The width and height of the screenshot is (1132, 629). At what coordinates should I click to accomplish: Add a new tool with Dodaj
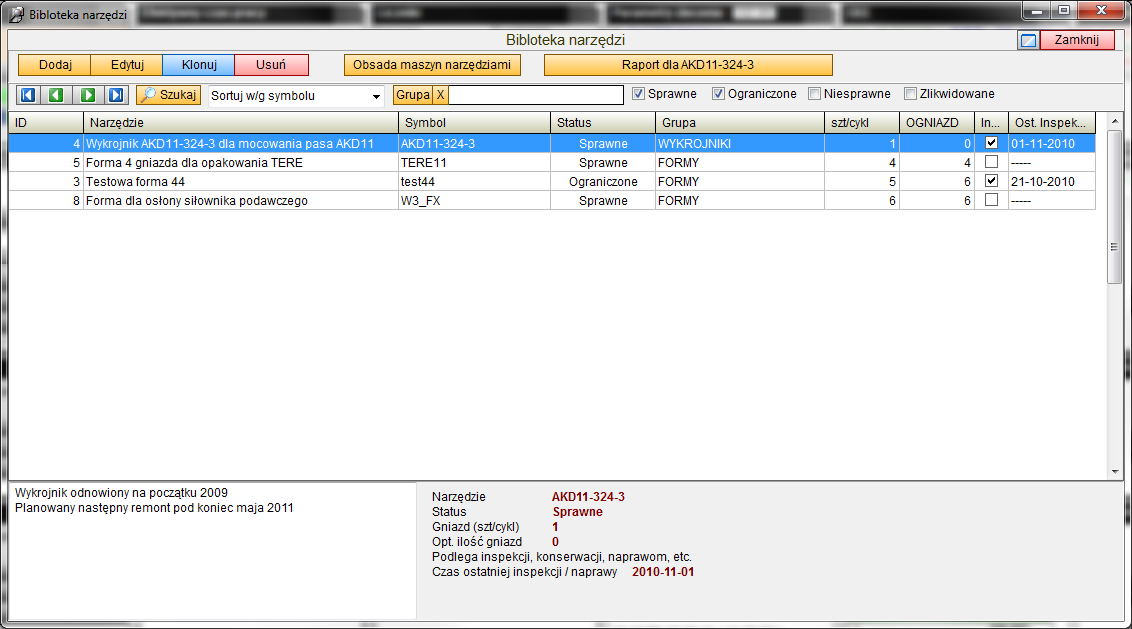pyautogui.click(x=55, y=65)
